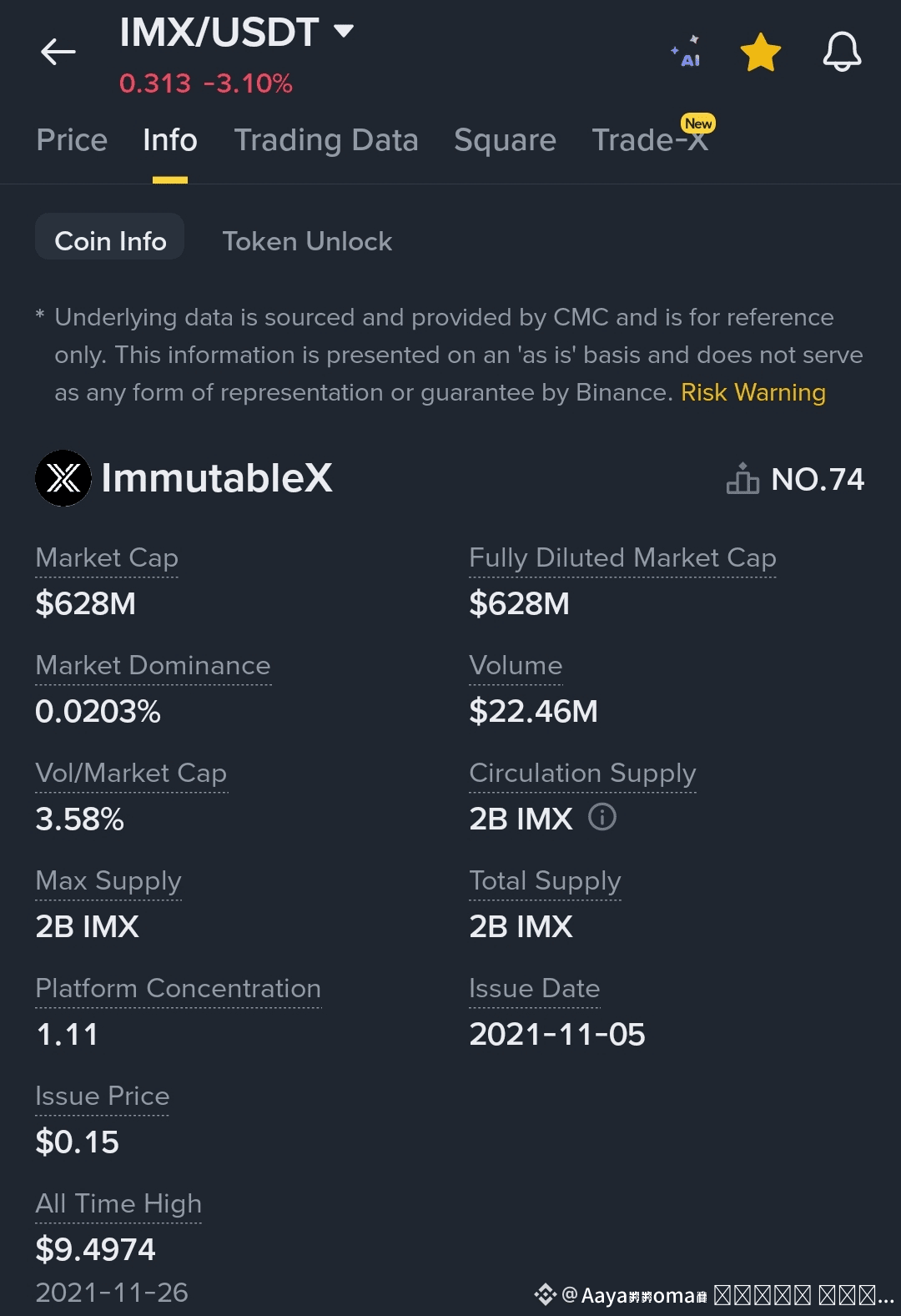
Task: Select the Token Unlock toggle
Action: pos(307,241)
